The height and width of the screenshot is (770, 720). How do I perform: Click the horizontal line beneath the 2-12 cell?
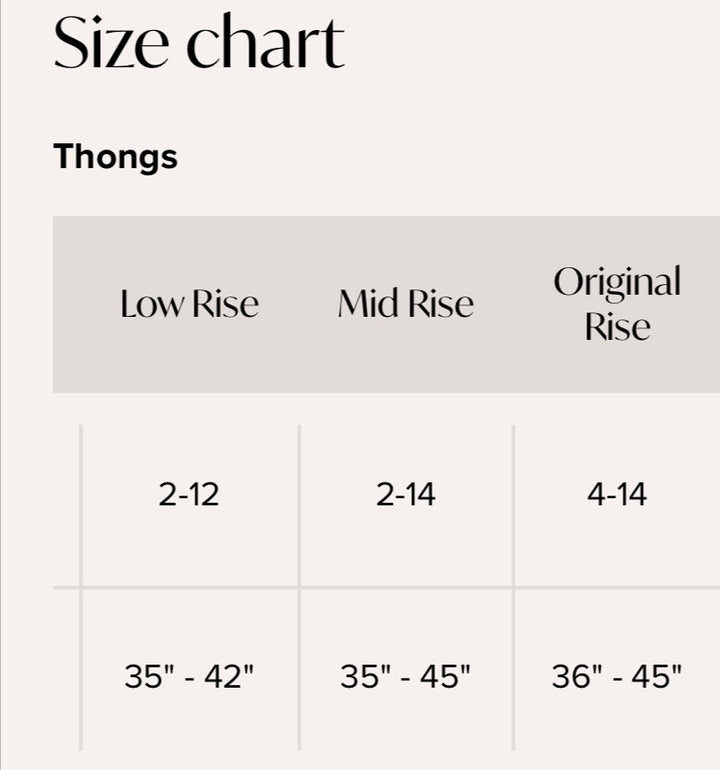click(189, 587)
